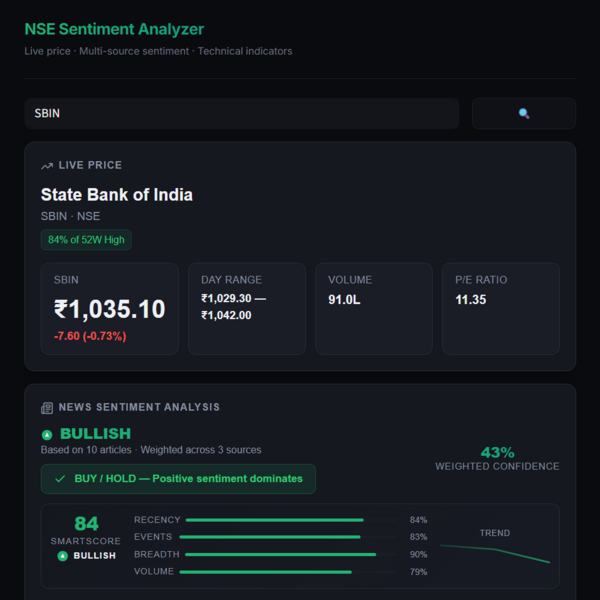600x600 pixels.
Task: Click the 43% weighted confidence value
Action: 497,453
